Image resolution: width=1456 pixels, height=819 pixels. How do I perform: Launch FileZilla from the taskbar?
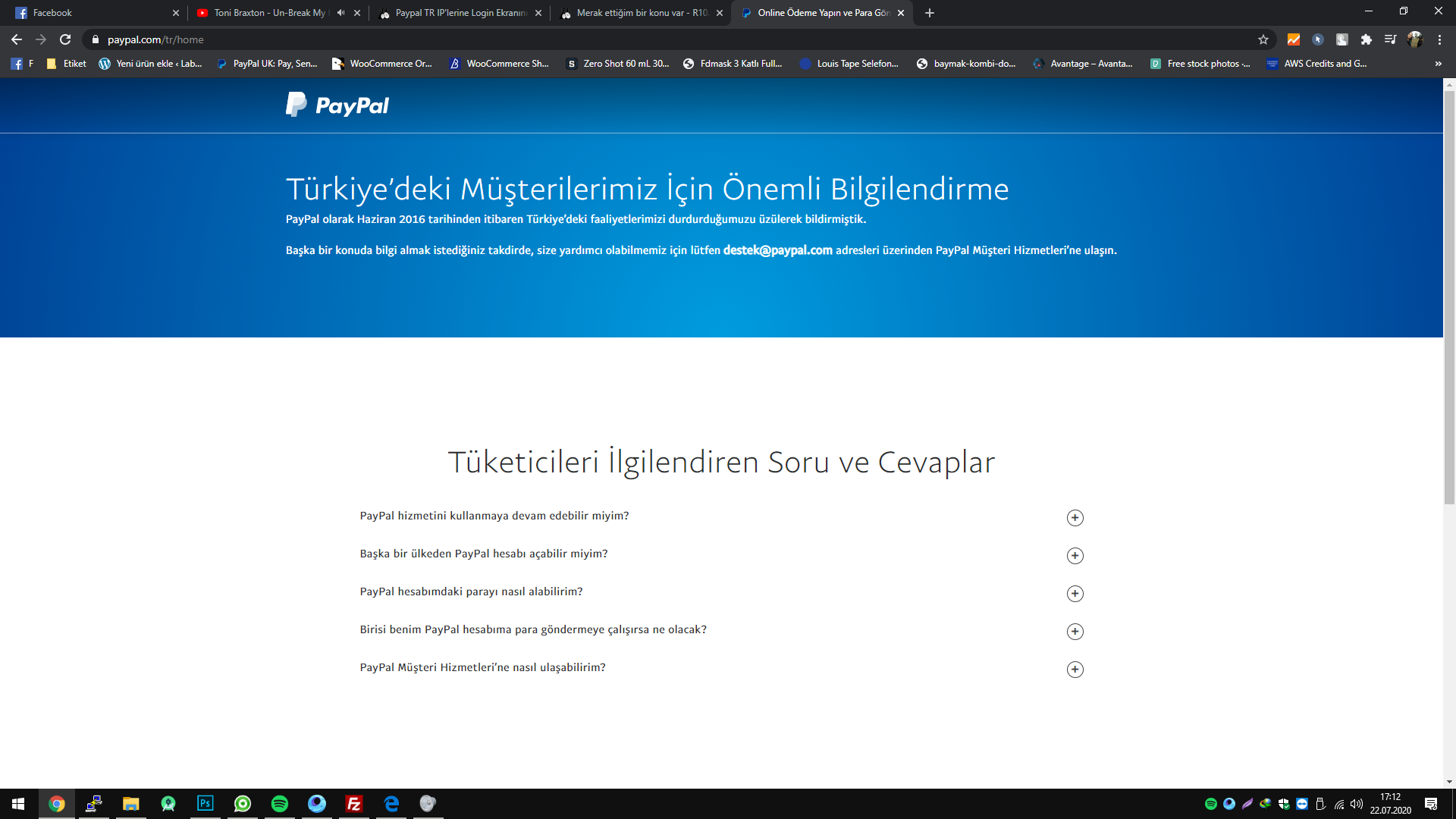pos(354,803)
